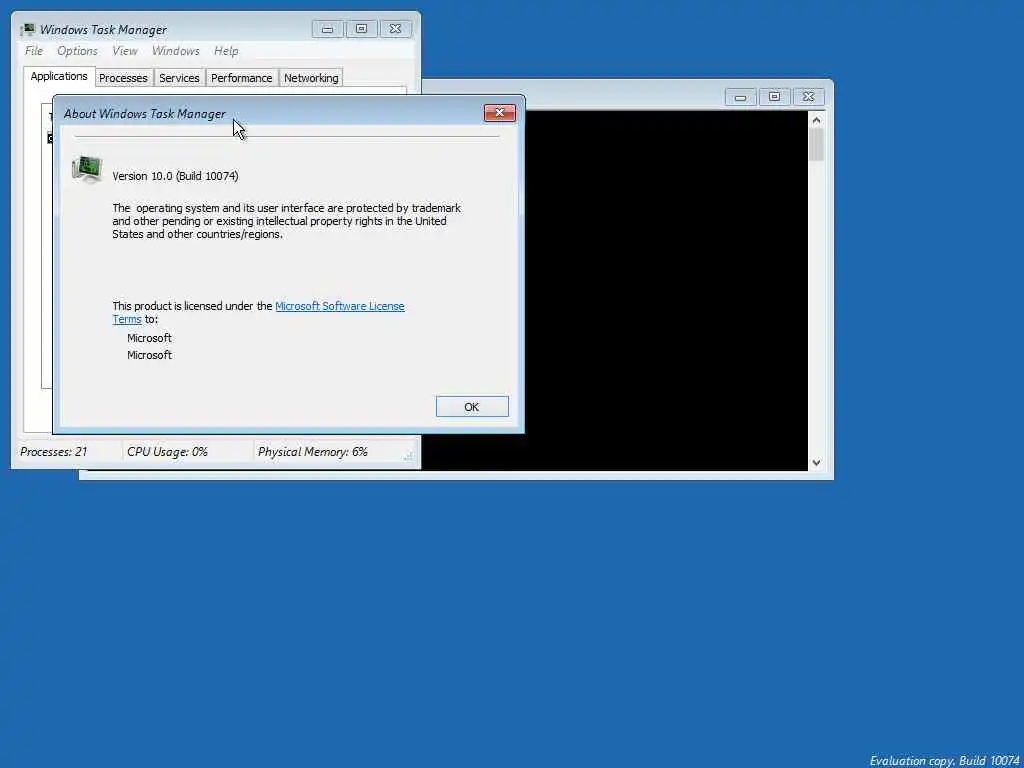
Task: Click console window scroll down arrow
Action: [816, 462]
